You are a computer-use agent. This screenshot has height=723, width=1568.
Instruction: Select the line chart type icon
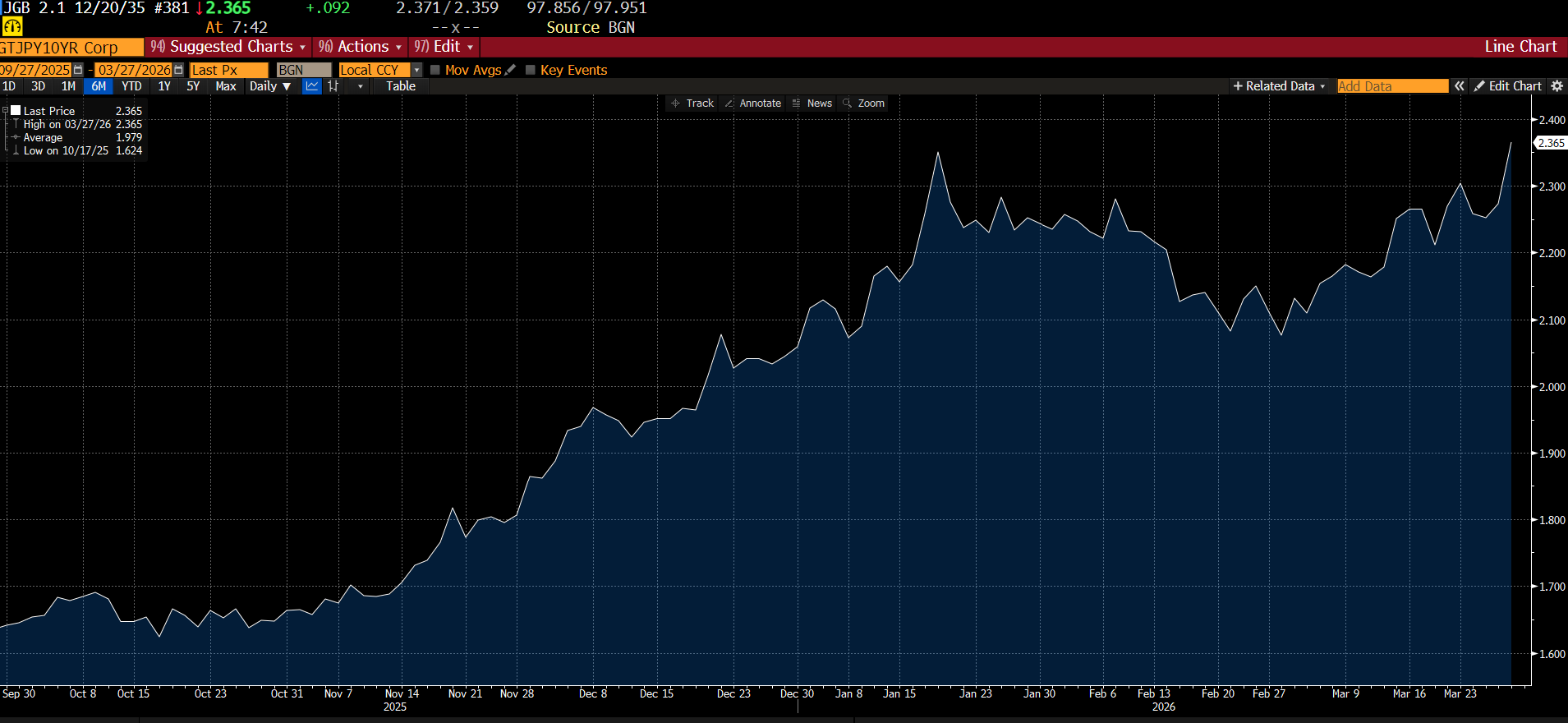(312, 86)
